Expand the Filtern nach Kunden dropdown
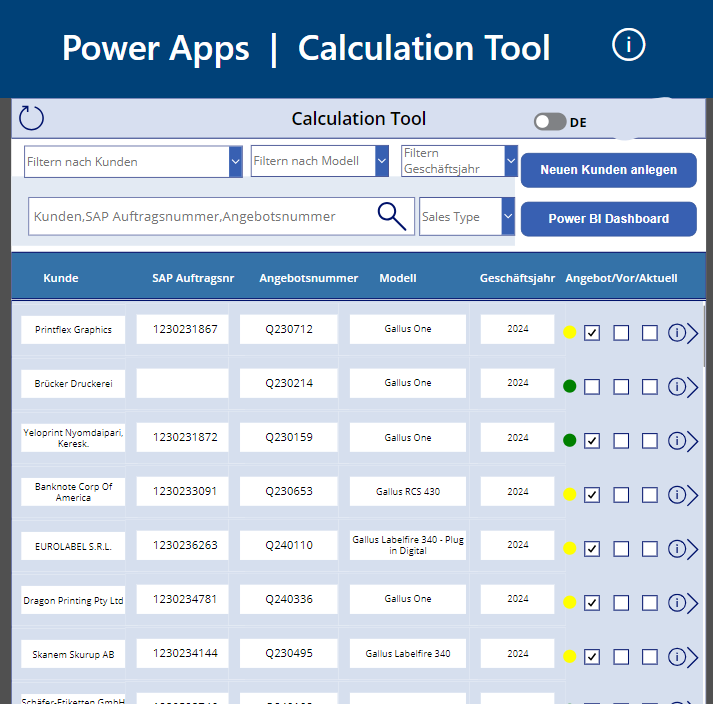Image resolution: width=713 pixels, height=704 pixels. tap(235, 161)
